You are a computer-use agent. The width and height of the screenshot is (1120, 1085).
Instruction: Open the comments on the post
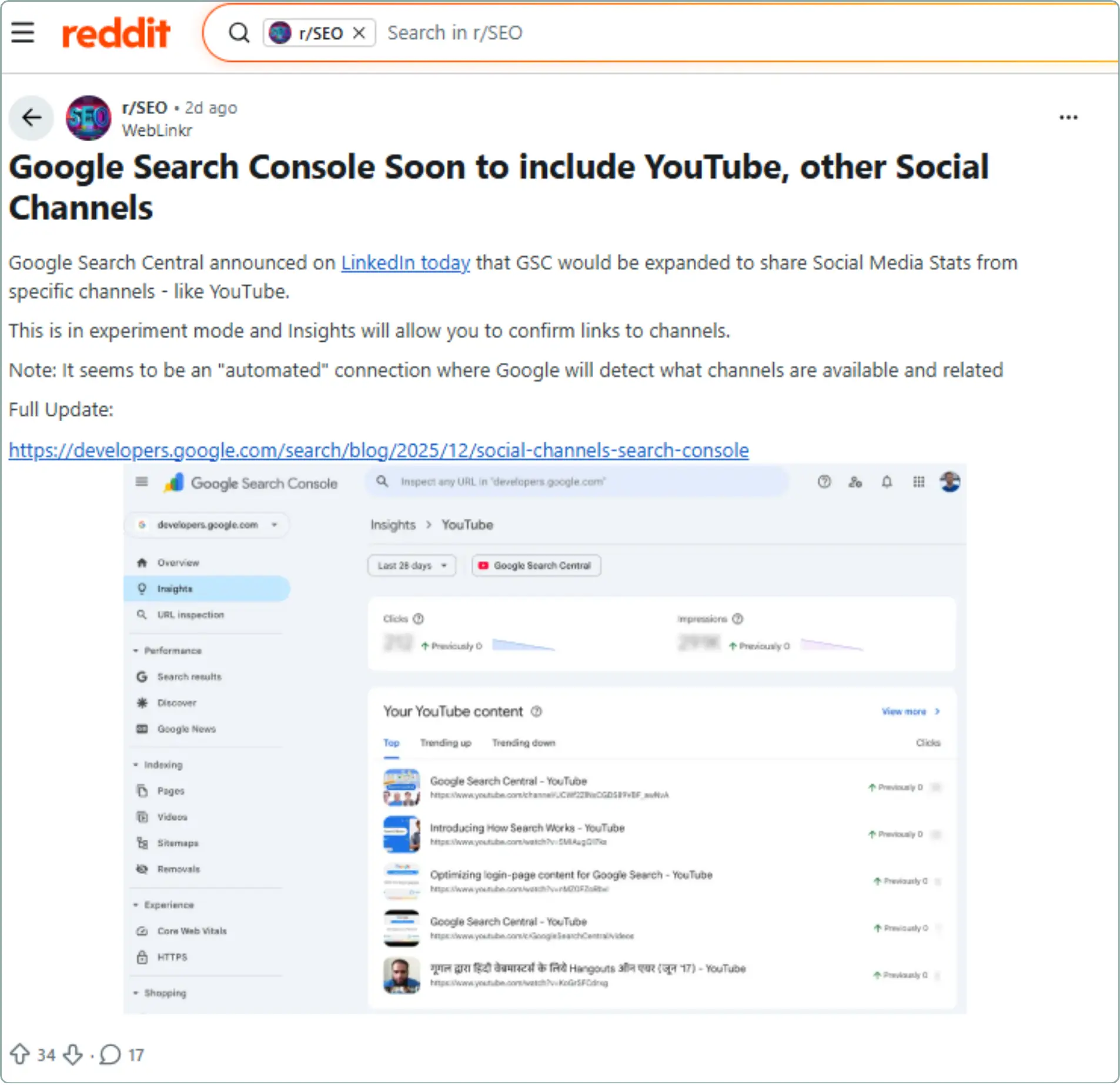[110, 1054]
